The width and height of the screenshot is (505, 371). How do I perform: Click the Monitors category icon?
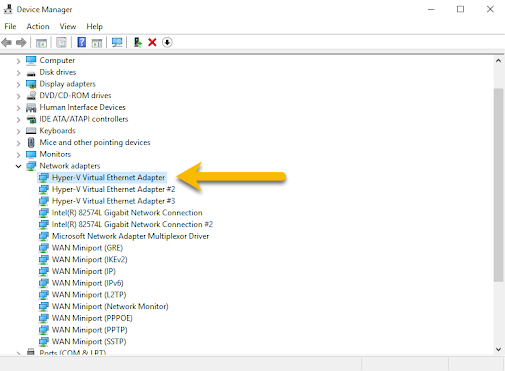point(31,154)
